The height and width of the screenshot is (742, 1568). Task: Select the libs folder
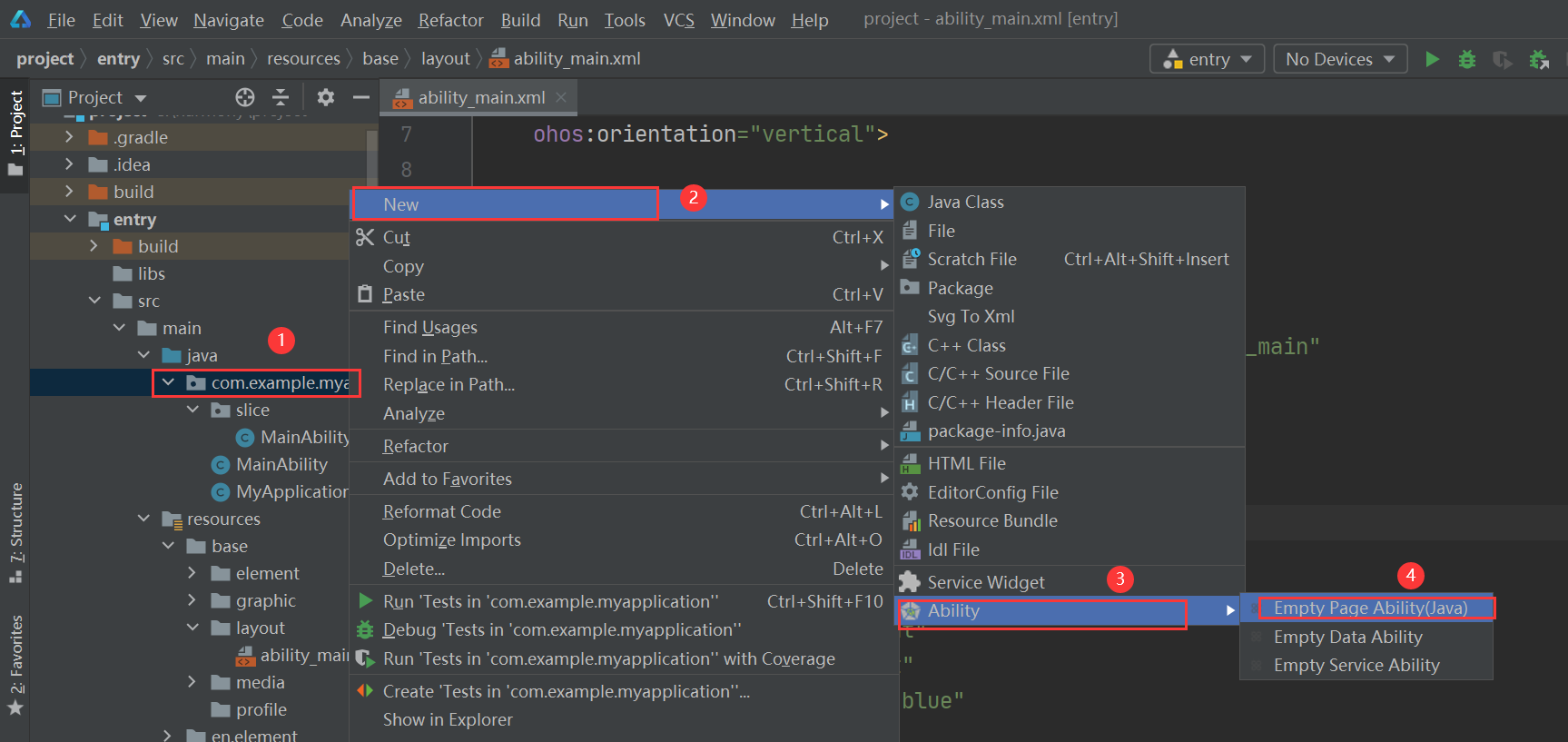(139, 273)
